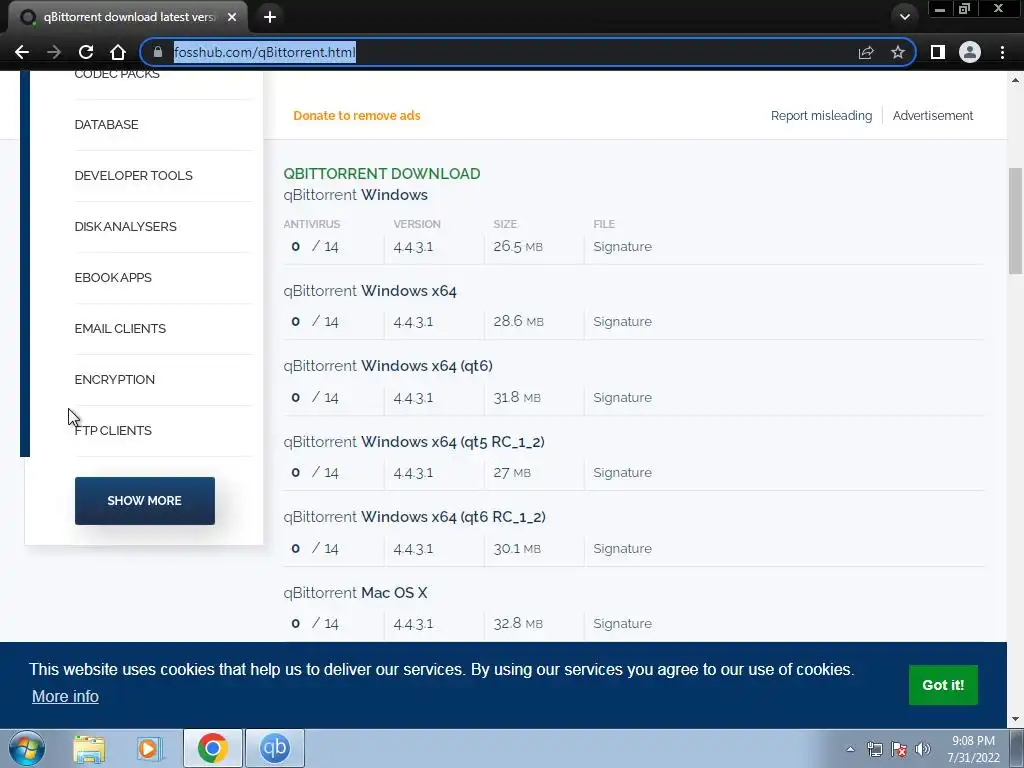Image resolution: width=1024 pixels, height=768 pixels.
Task: Open Signature for 27 MB file
Action: point(622,473)
